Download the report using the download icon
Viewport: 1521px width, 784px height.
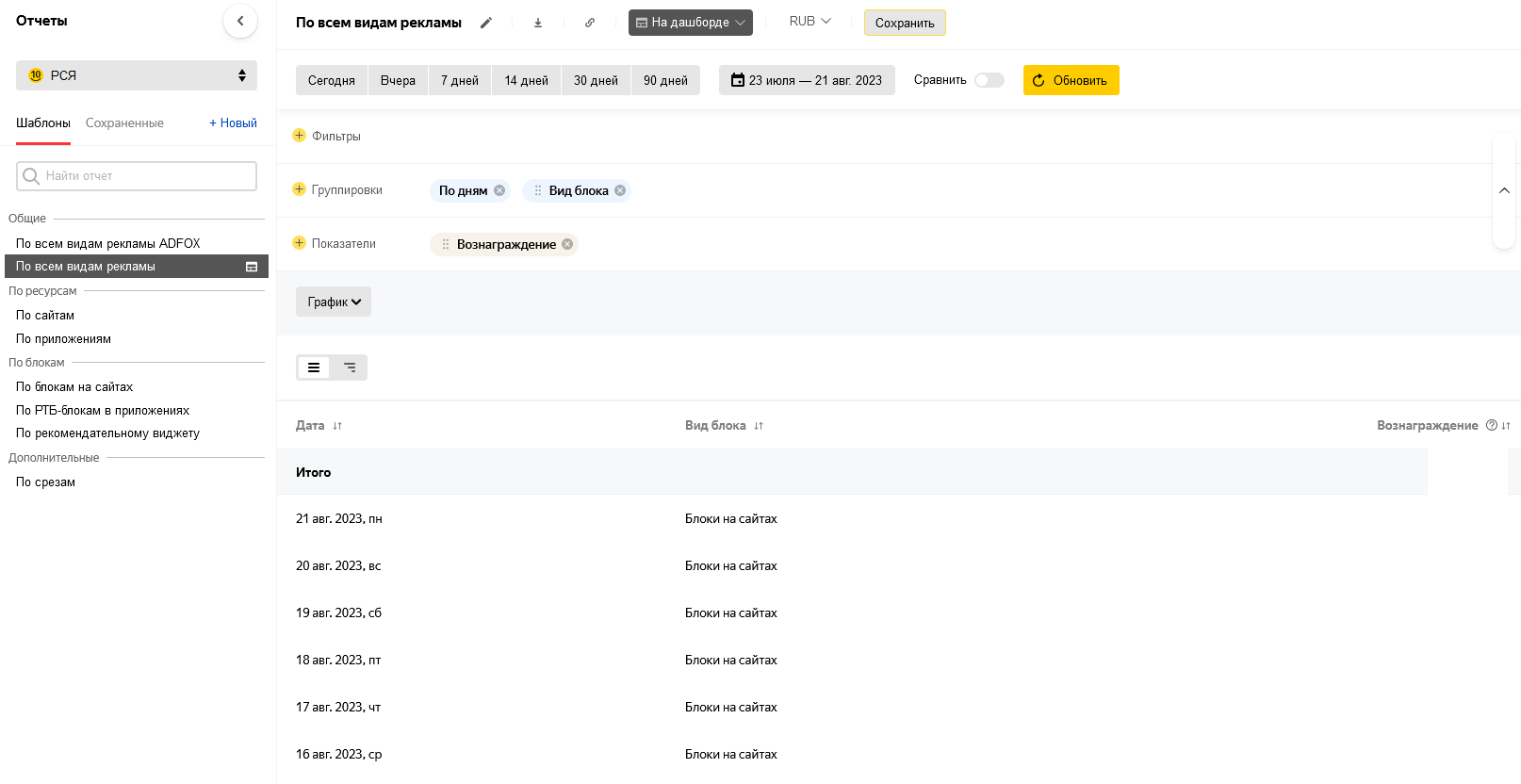(x=538, y=23)
